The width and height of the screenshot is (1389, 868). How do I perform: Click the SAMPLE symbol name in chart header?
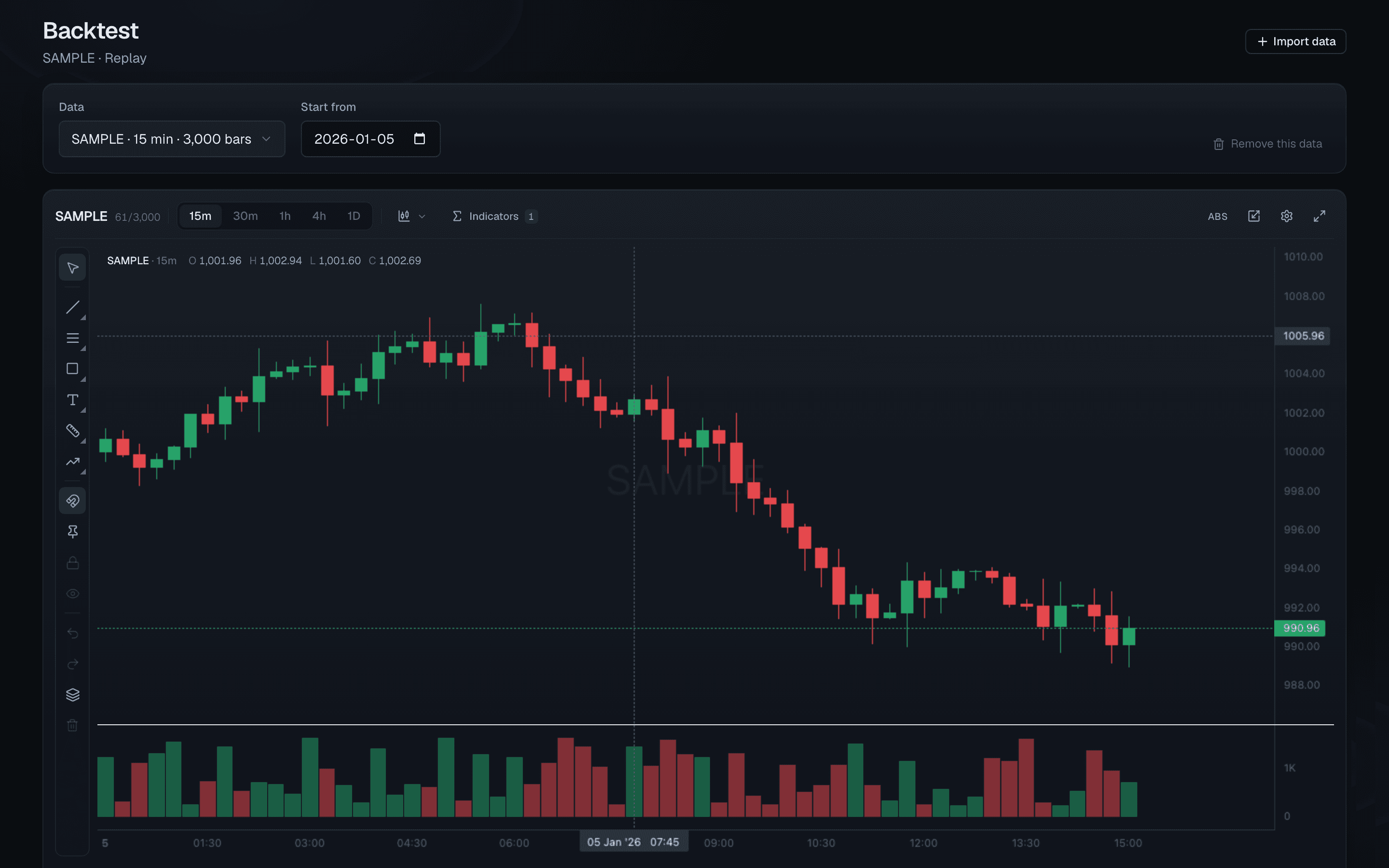click(81, 217)
